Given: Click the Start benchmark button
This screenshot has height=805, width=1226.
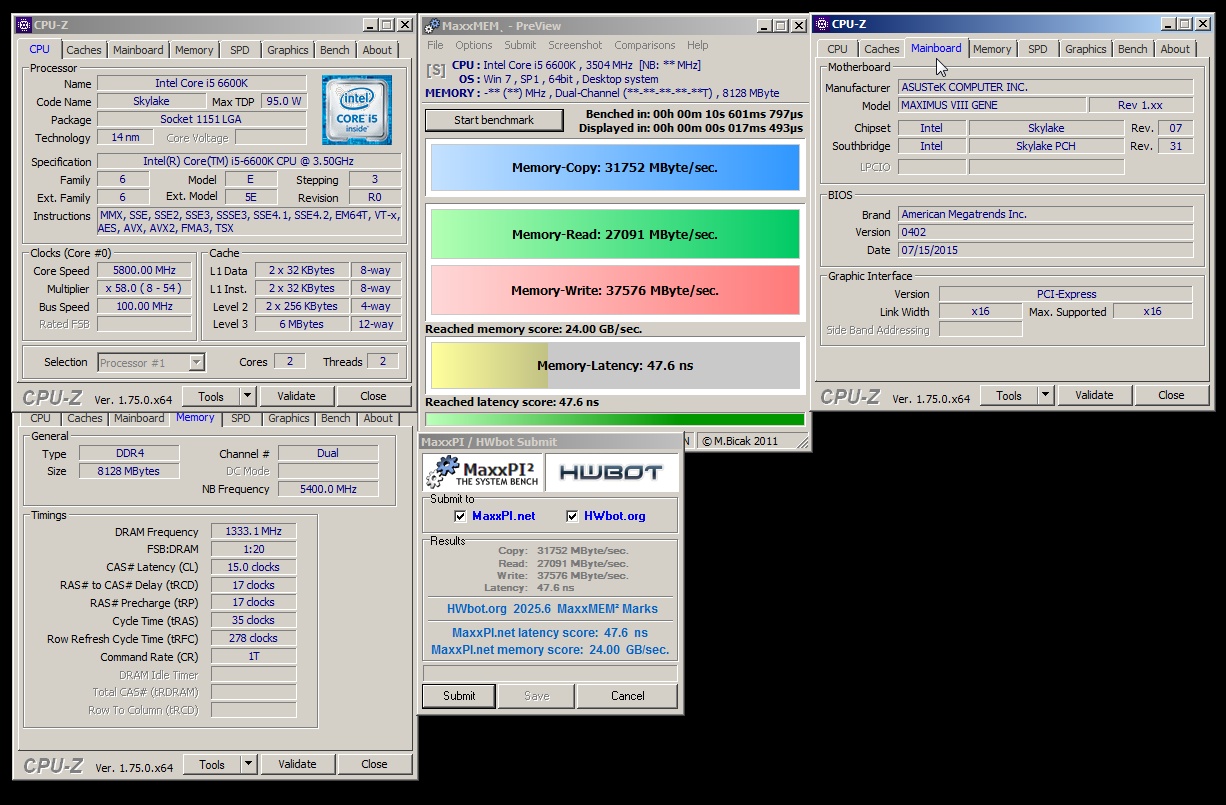Looking at the screenshot, I should click(494, 120).
